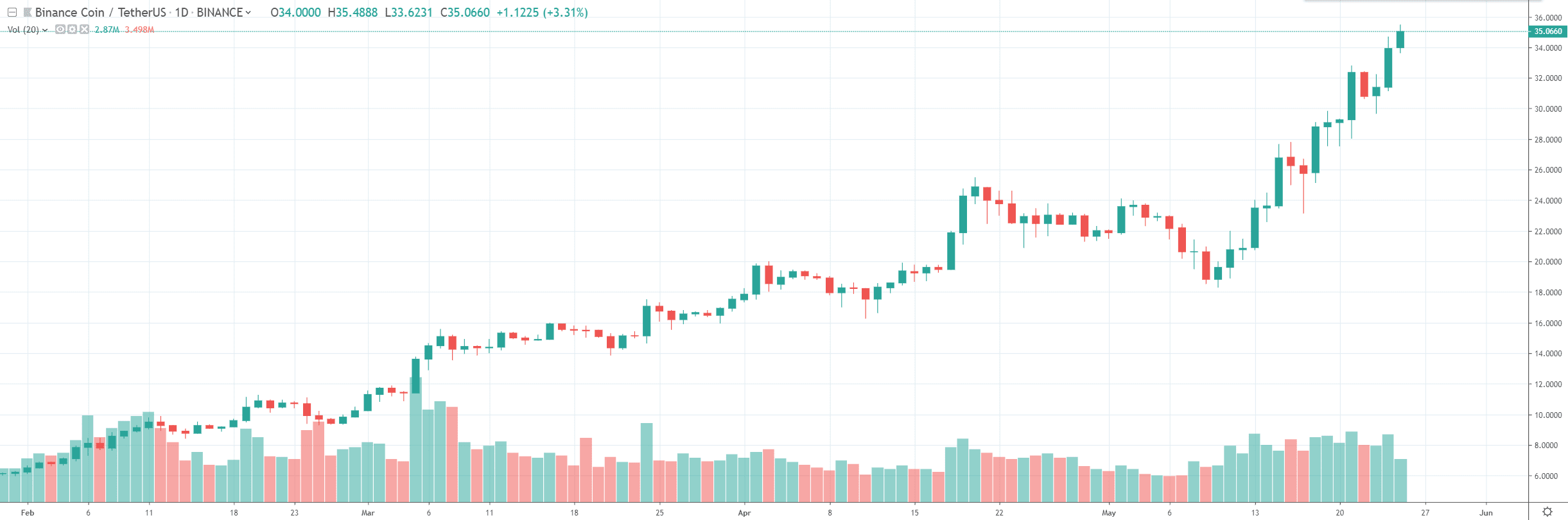Click the Vol (20) indicator label
Screen dimensions: 1568x520
click(x=23, y=30)
